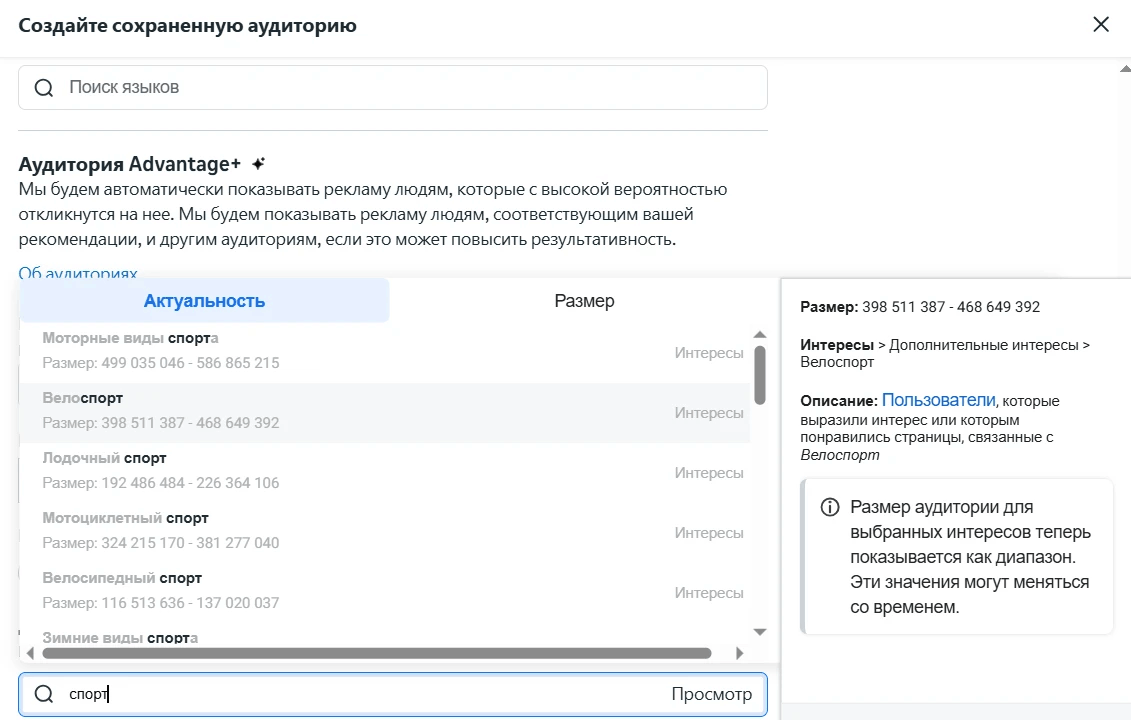Click right arrow of horizontal scrollbar
This screenshot has width=1131, height=720.
click(739, 653)
